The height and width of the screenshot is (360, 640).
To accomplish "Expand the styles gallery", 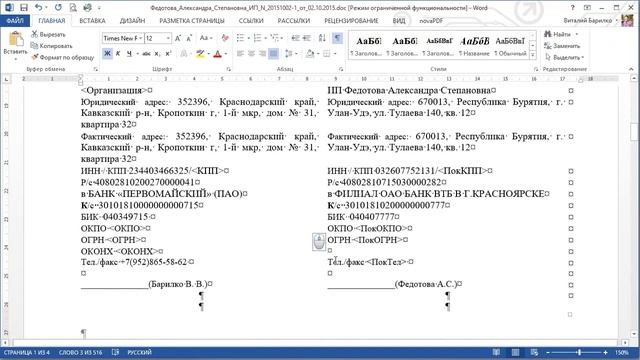I will [533, 55].
